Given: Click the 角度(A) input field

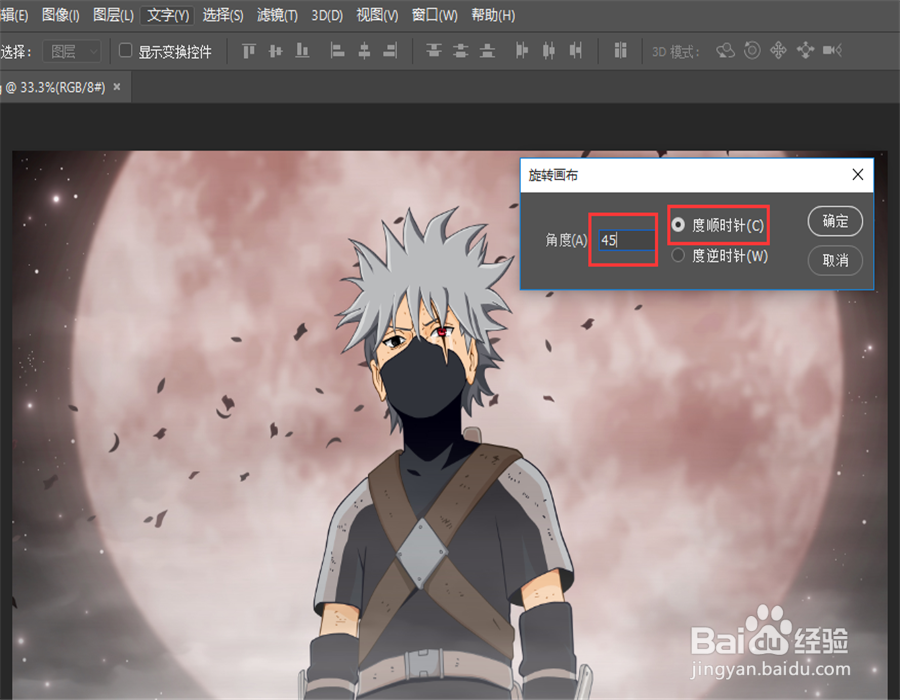Looking at the screenshot, I should 626,240.
